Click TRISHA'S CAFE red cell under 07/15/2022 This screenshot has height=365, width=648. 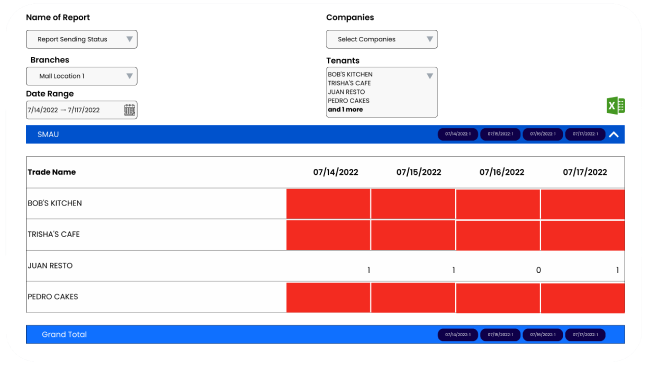coord(413,235)
